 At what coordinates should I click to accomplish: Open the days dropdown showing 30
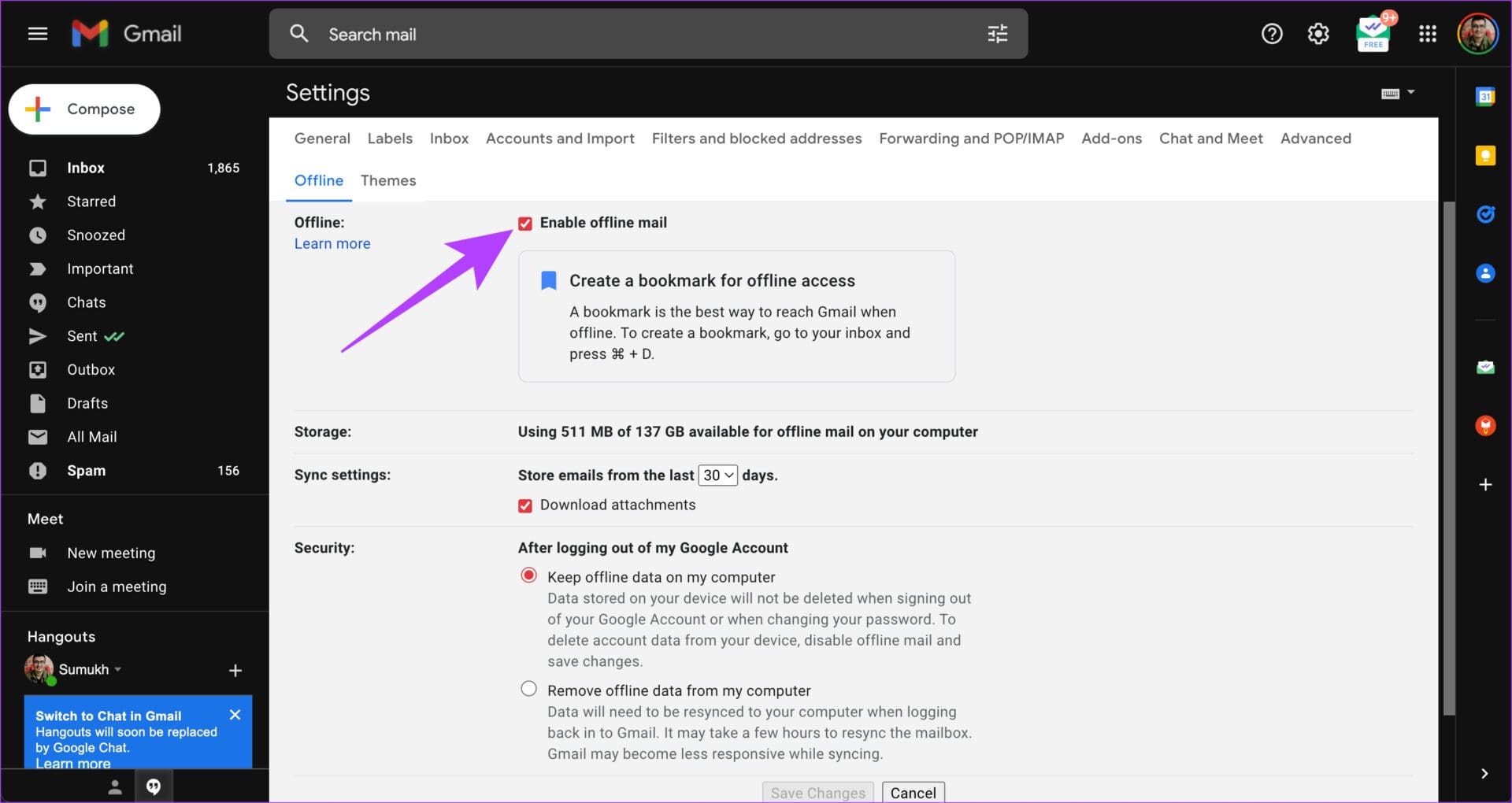[x=717, y=476]
